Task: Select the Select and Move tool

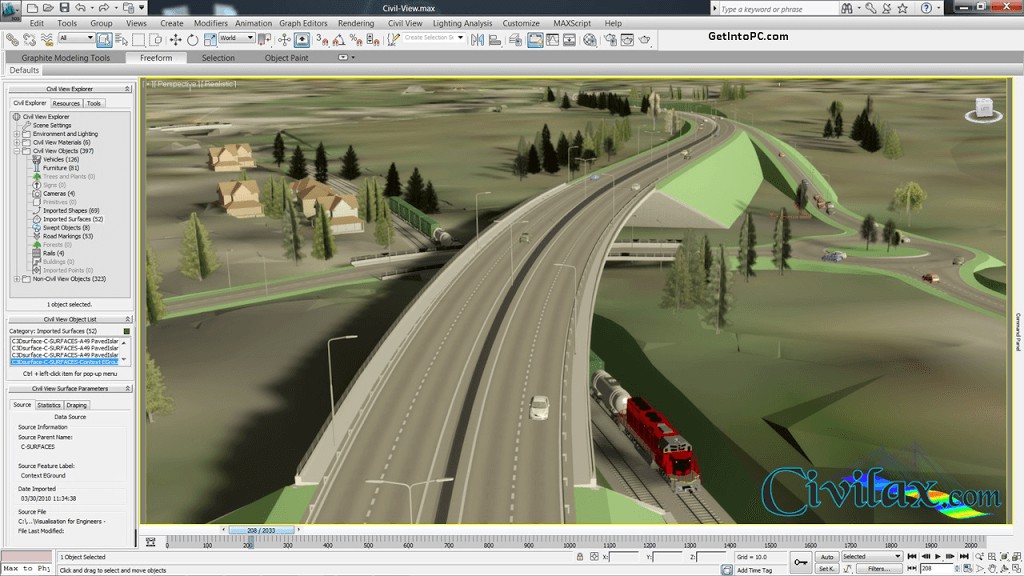Action: pos(176,40)
